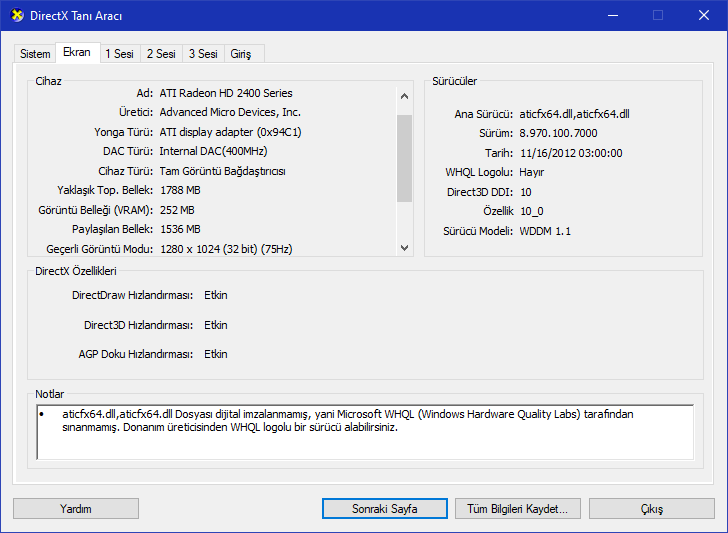The image size is (728, 533).
Task: Click ATI display adapter (0x94C1) value
Action: click(230, 132)
